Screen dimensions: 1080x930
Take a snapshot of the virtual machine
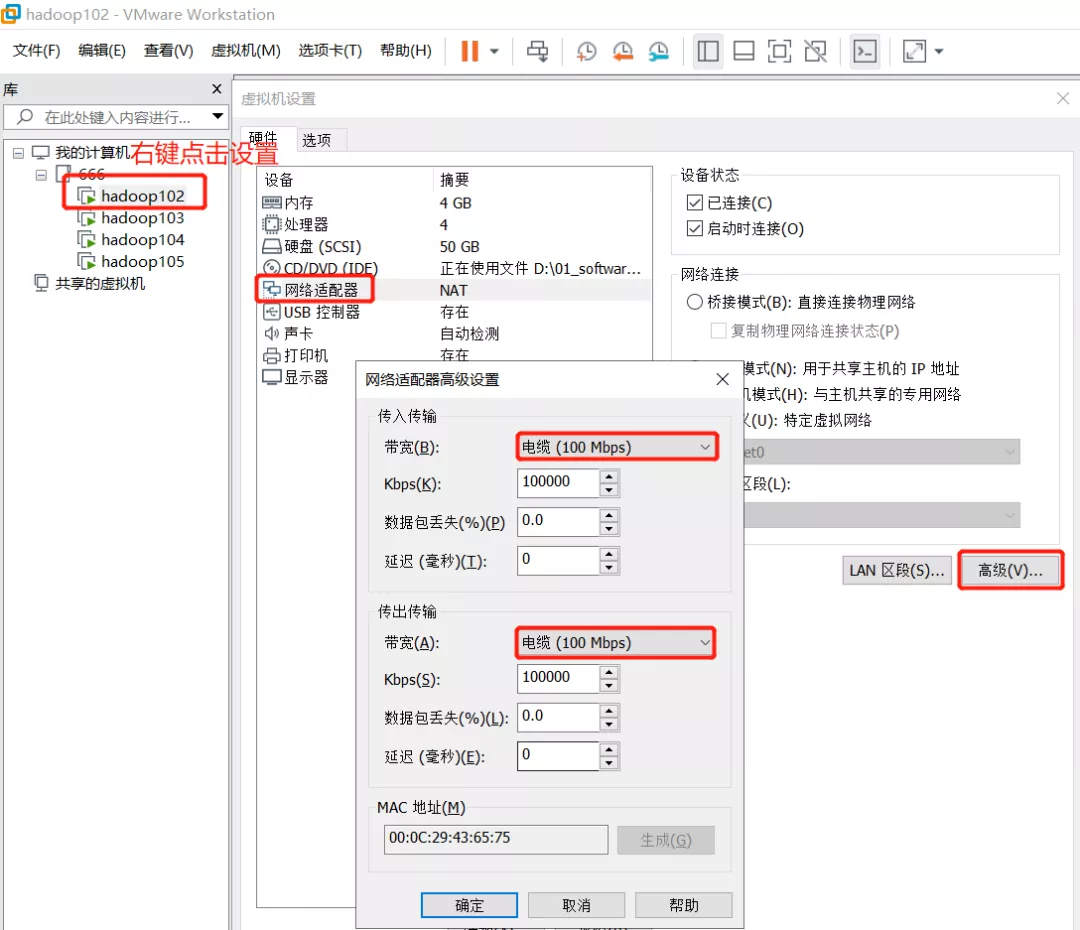point(586,51)
